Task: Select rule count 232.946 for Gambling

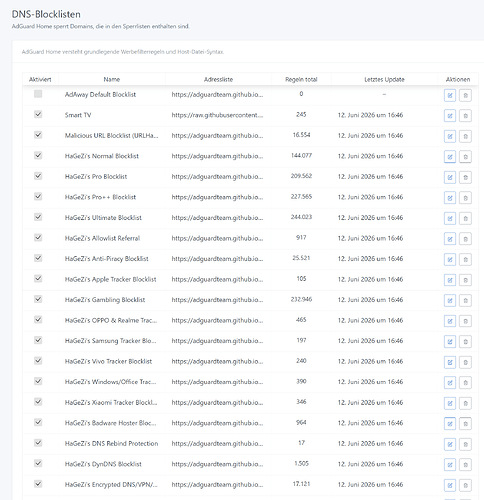Action: (301, 299)
